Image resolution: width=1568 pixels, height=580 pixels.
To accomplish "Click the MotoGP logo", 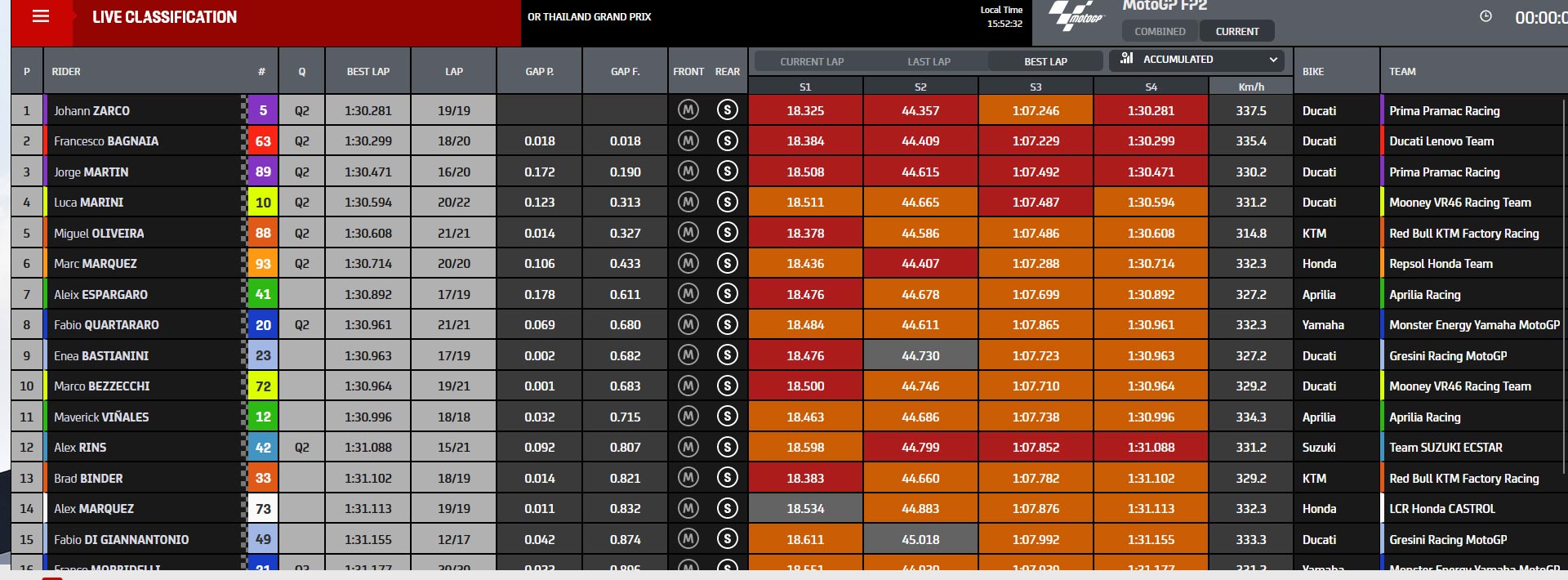I will coord(1076,17).
